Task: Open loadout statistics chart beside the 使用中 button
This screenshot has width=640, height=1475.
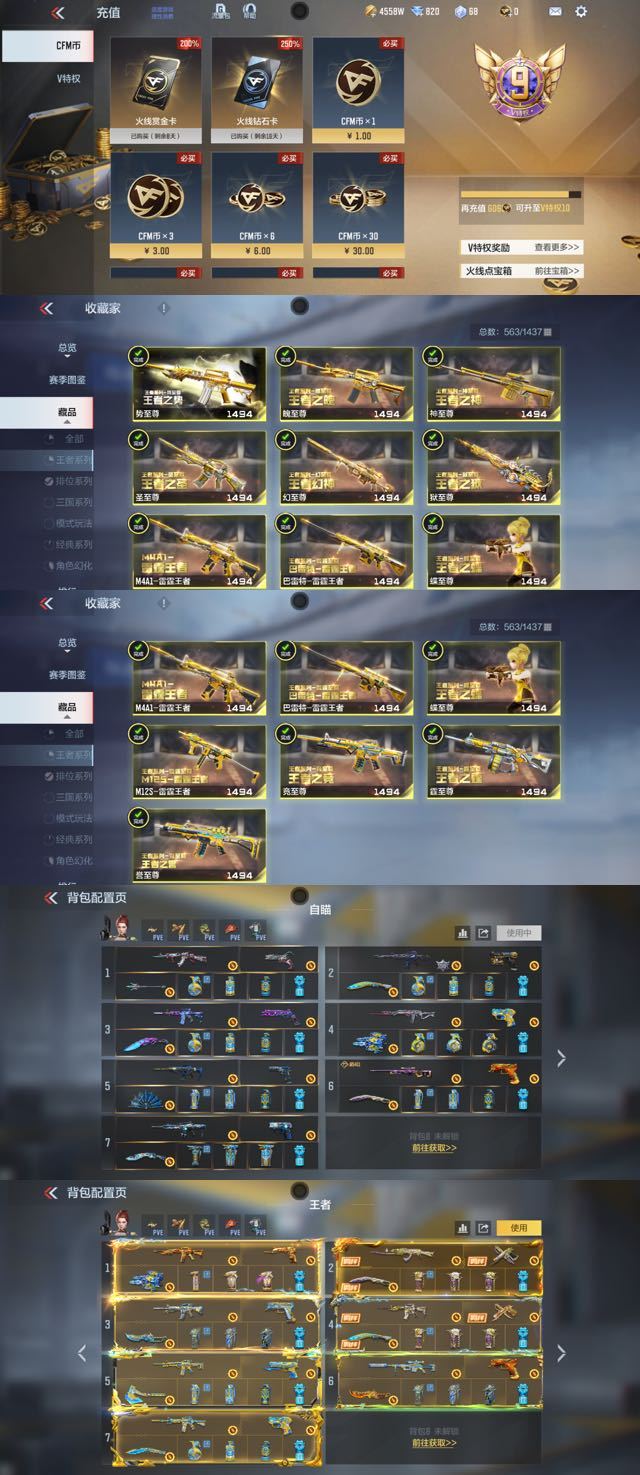Action: pyautogui.click(x=462, y=933)
